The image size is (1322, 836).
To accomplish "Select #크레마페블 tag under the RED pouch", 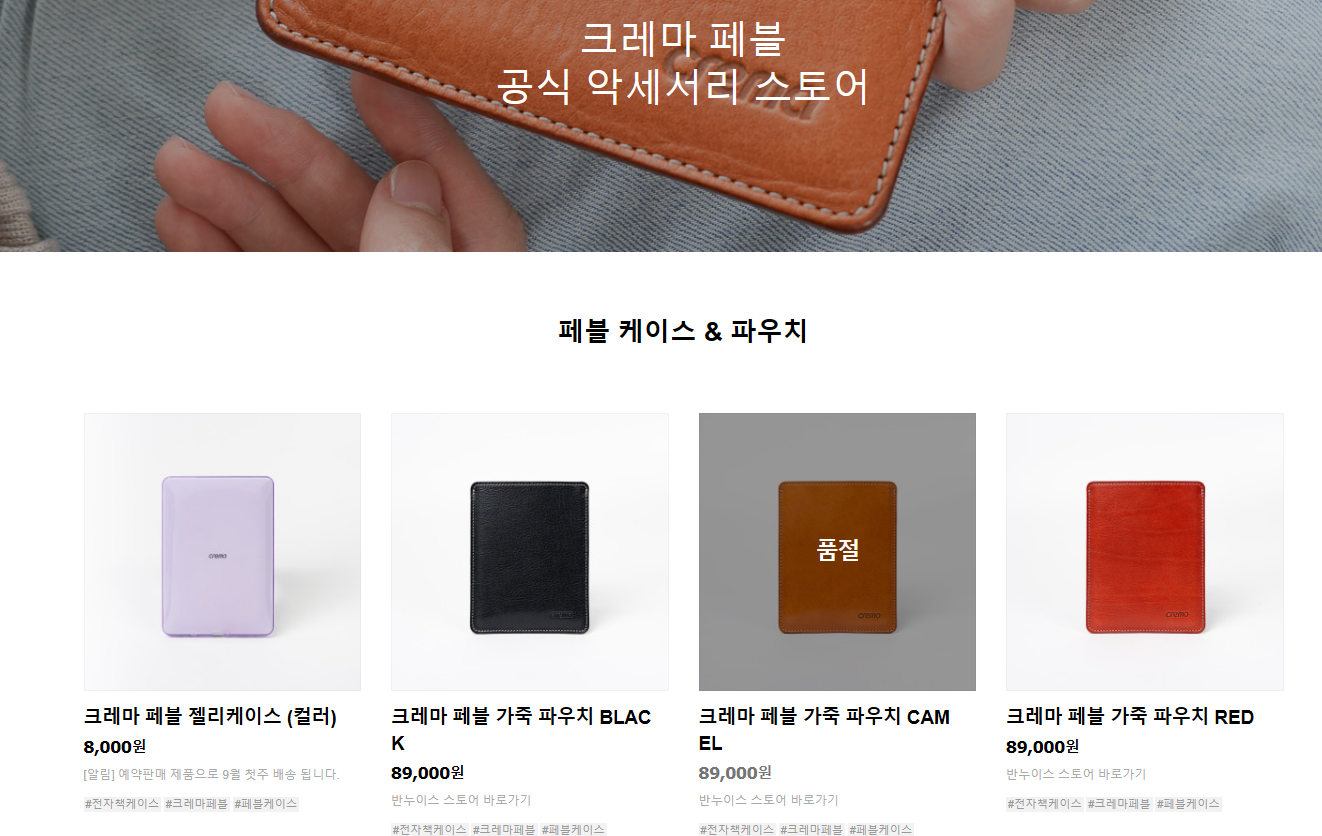I will [x=1119, y=804].
